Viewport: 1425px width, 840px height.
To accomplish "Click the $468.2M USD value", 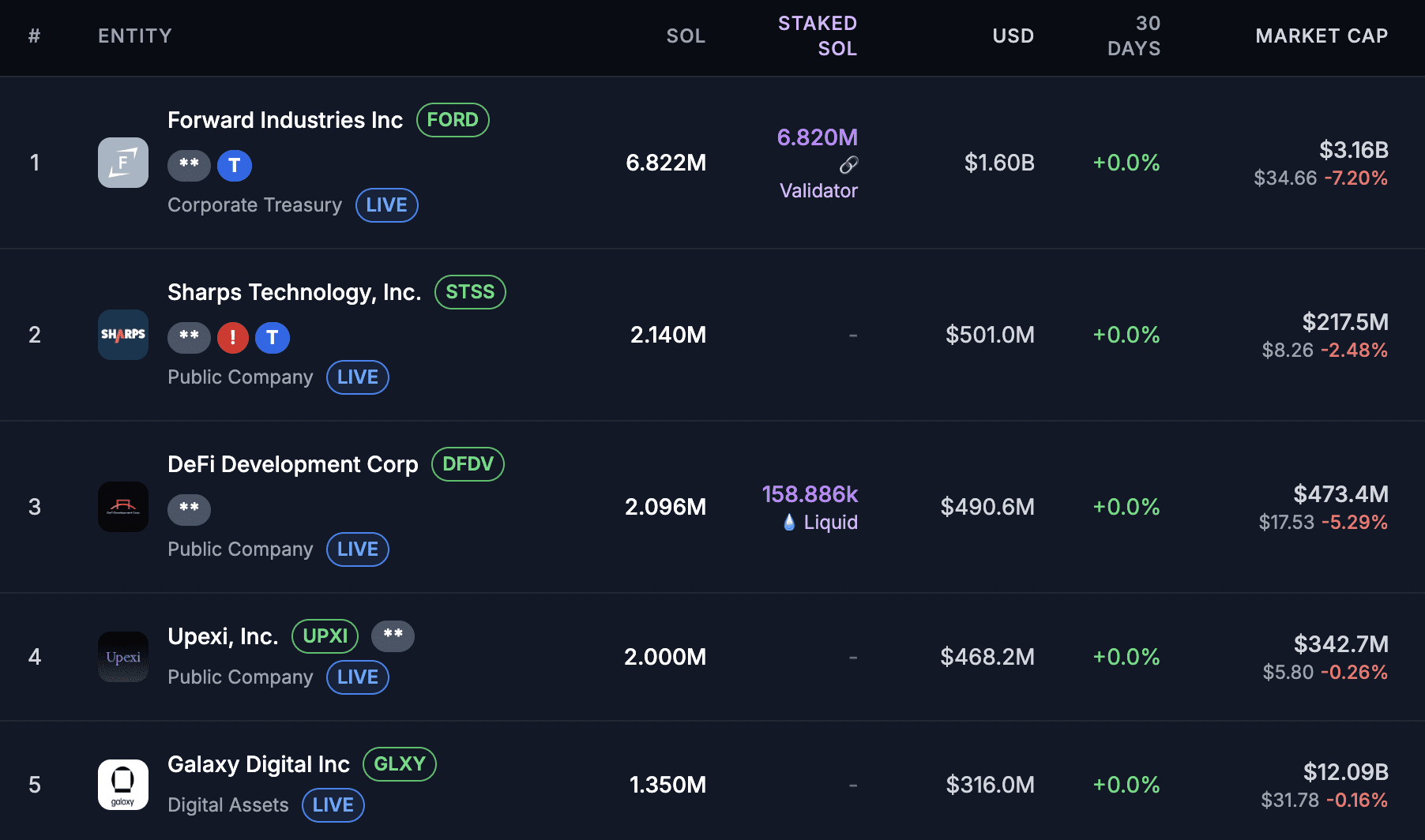I will click(987, 657).
